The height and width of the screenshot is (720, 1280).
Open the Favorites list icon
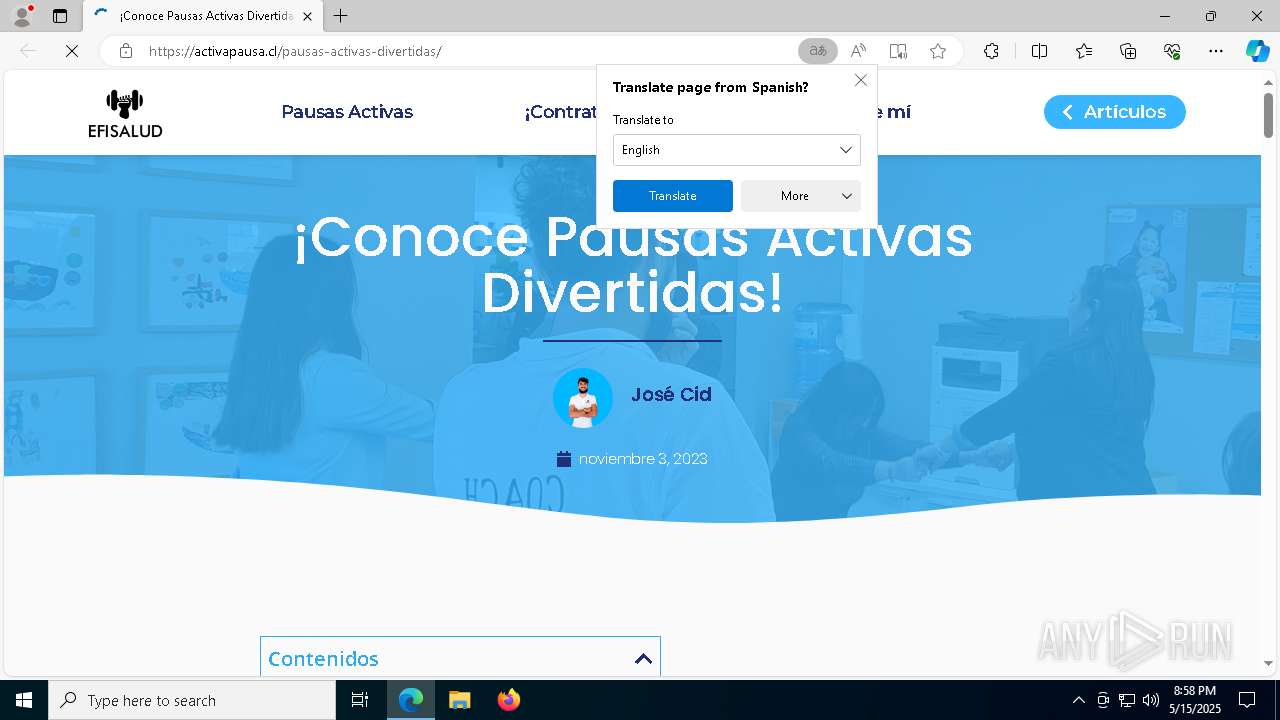click(1084, 51)
